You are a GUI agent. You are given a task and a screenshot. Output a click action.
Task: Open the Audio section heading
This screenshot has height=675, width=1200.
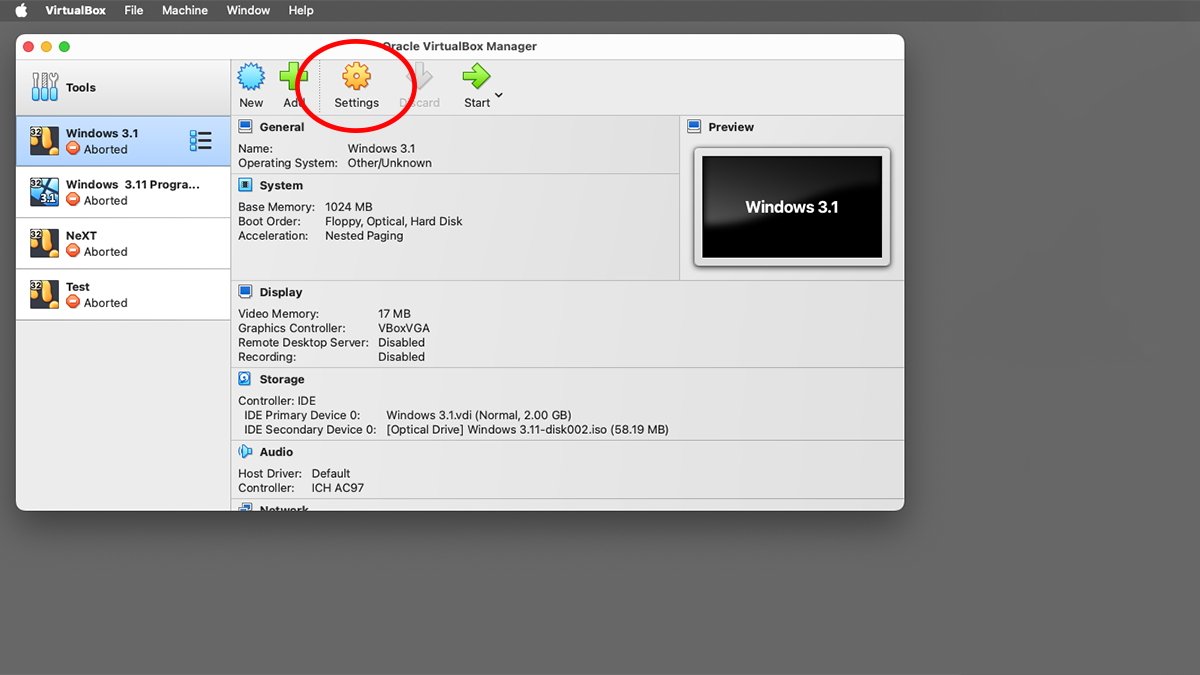click(276, 452)
